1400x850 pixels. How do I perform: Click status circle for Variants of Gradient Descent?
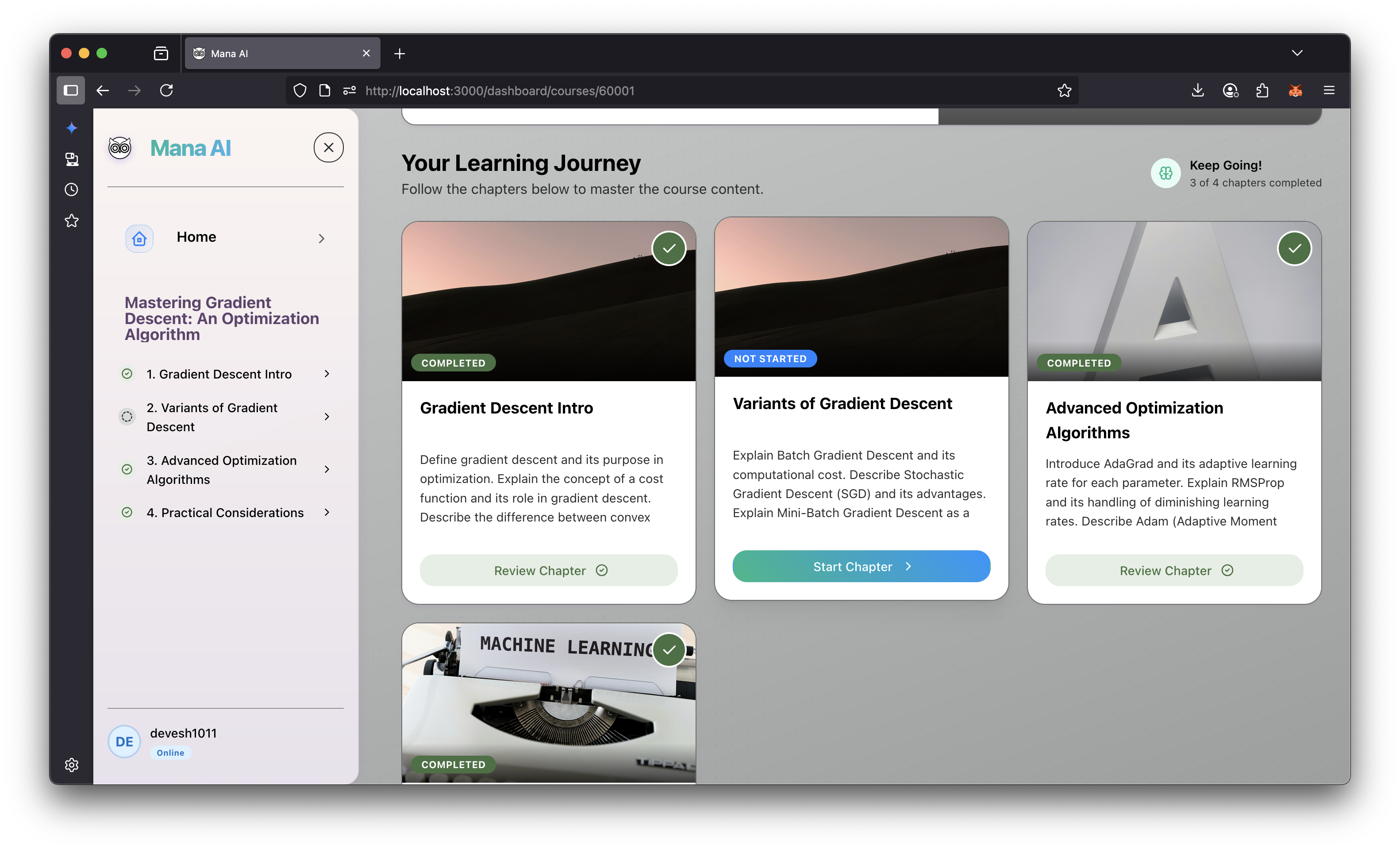click(x=127, y=417)
